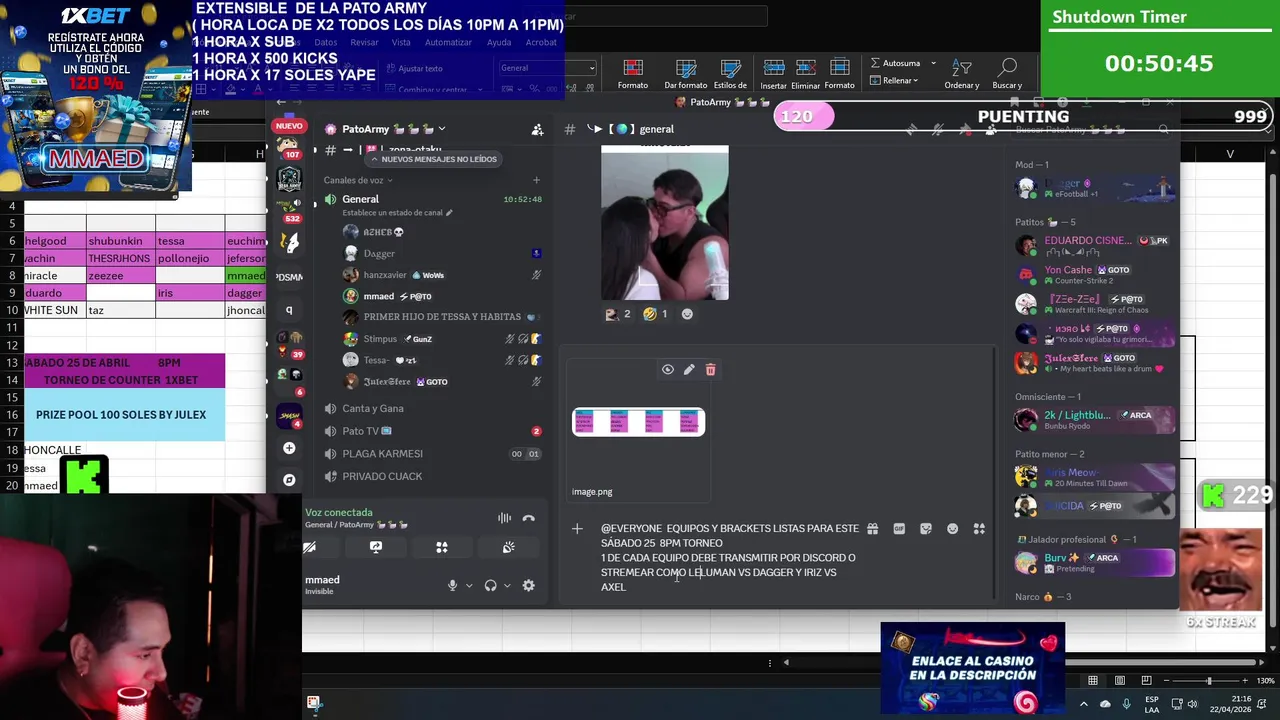Open Discover servers compass icon
Screen dimensions: 1280x720
[x=289, y=480]
